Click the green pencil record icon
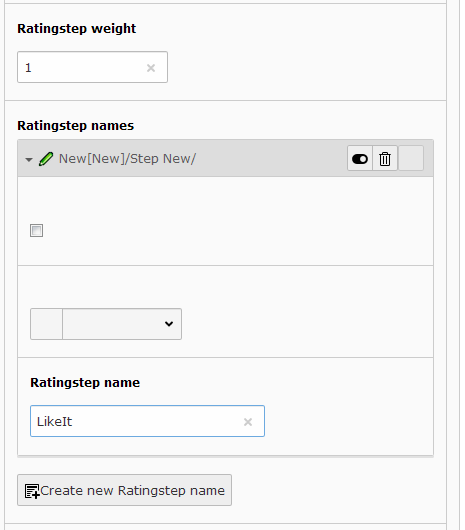The image size is (465, 530). 46,159
